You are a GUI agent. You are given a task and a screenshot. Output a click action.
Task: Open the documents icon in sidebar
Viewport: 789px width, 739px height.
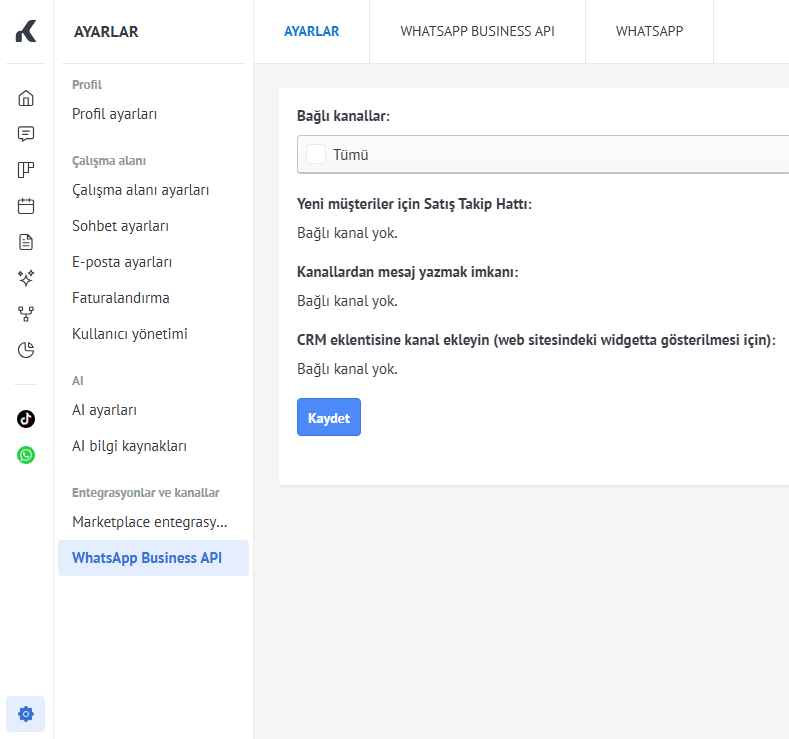[26, 242]
